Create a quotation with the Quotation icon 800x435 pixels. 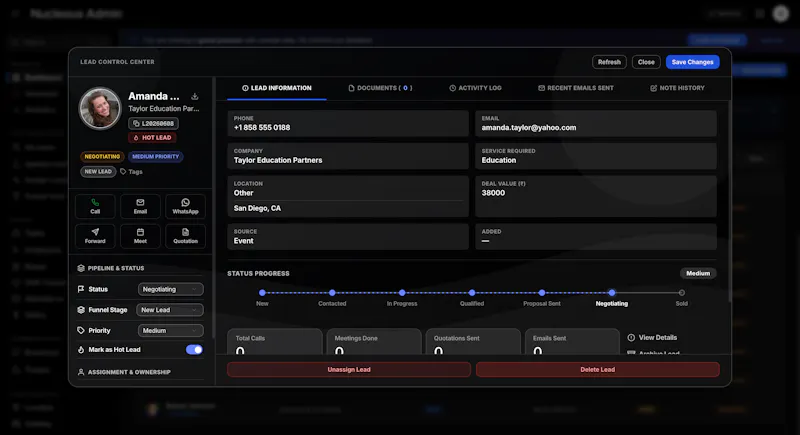[185, 232]
